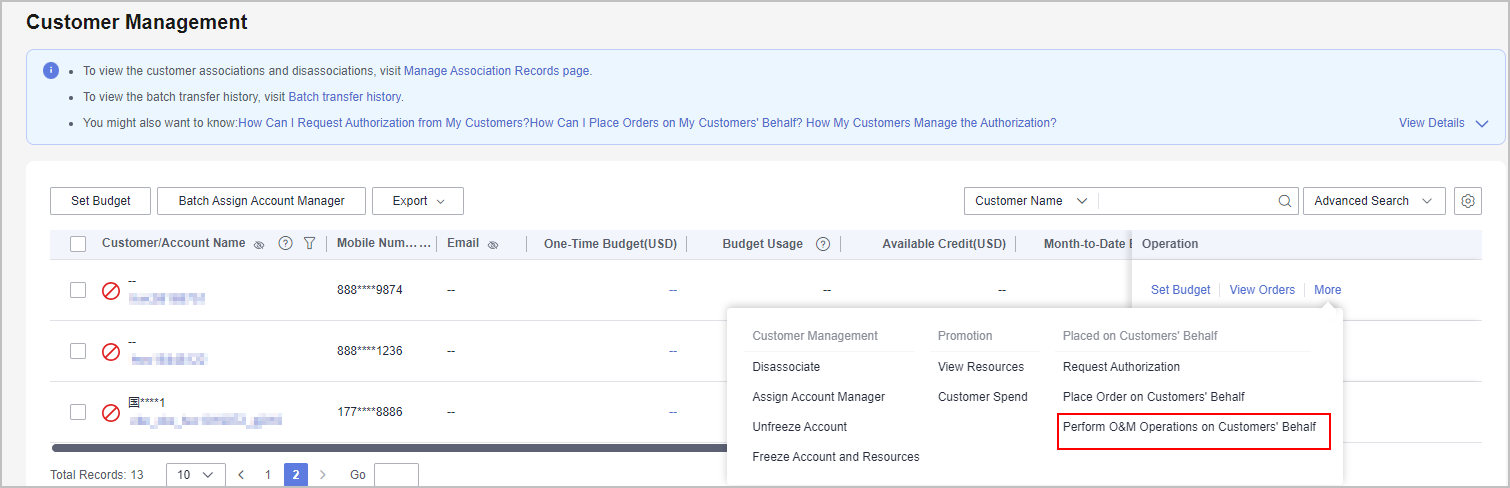Screen dimensions: 1510x488
Task: Expand the Advanced Search dropdown
Action: 1373,201
